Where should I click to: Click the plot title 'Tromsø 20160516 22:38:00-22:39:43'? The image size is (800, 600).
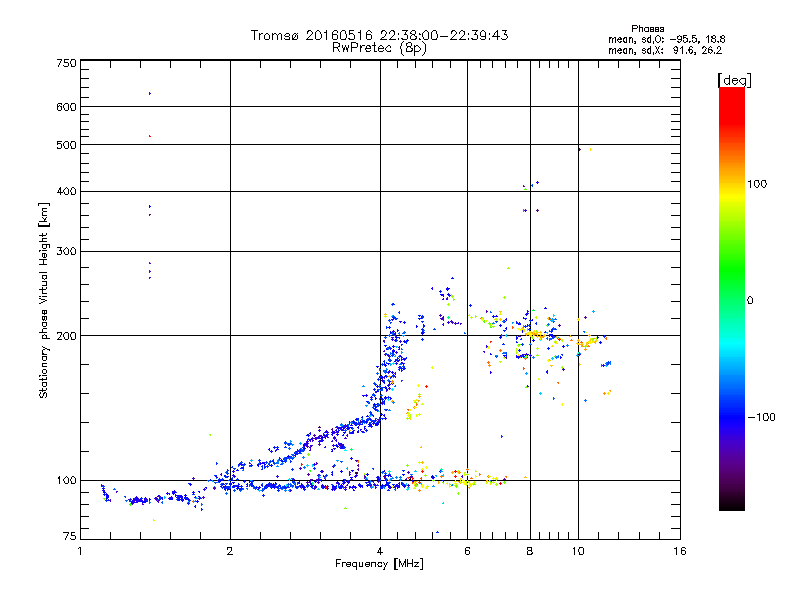pos(379,35)
